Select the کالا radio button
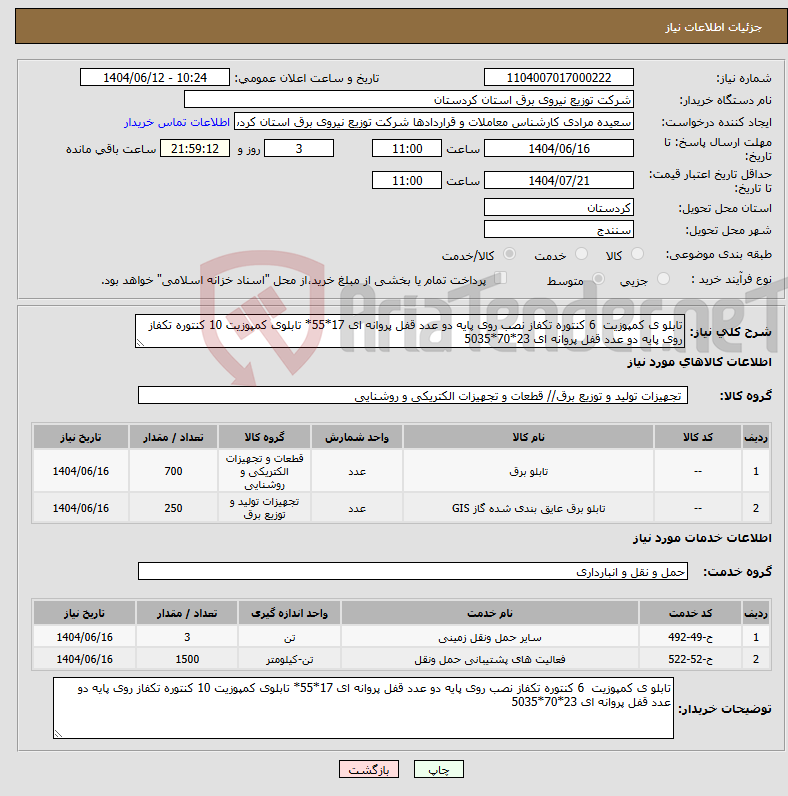The height and width of the screenshot is (796, 788). pyautogui.click(x=637, y=254)
